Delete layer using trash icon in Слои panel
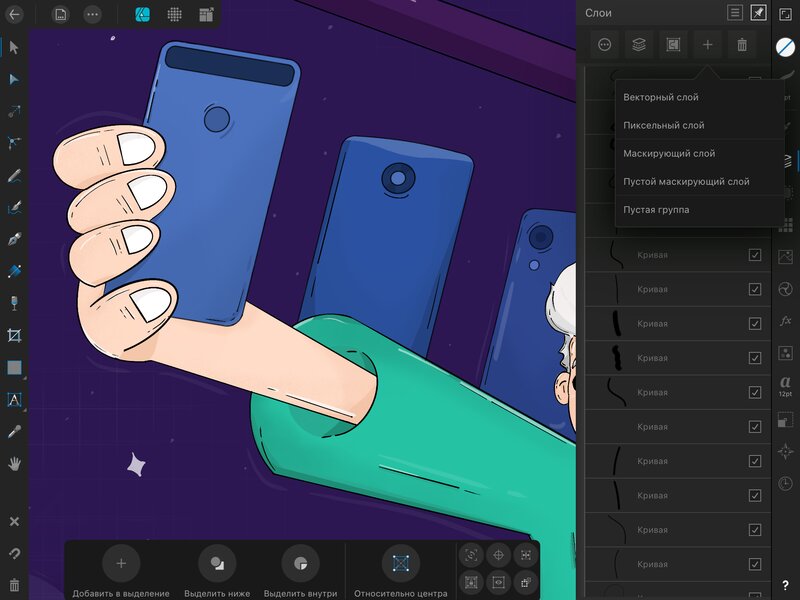 coord(742,45)
